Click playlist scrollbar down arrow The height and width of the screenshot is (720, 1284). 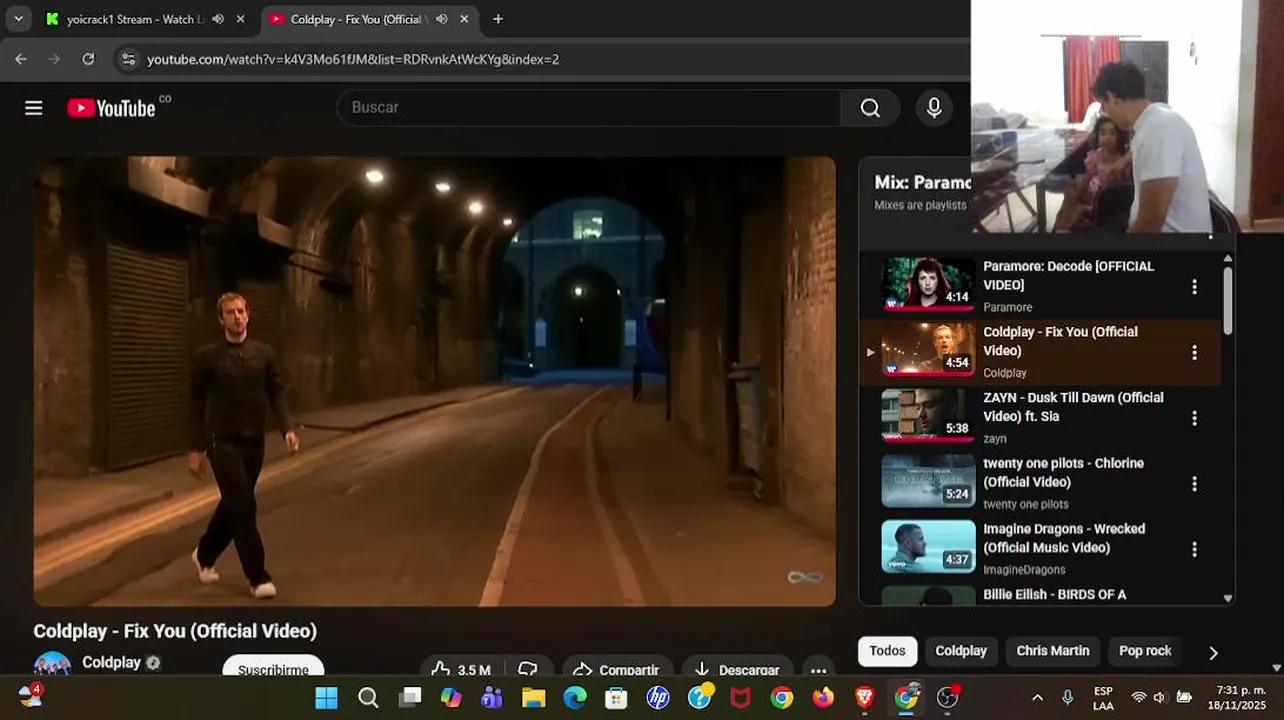click(x=1228, y=598)
